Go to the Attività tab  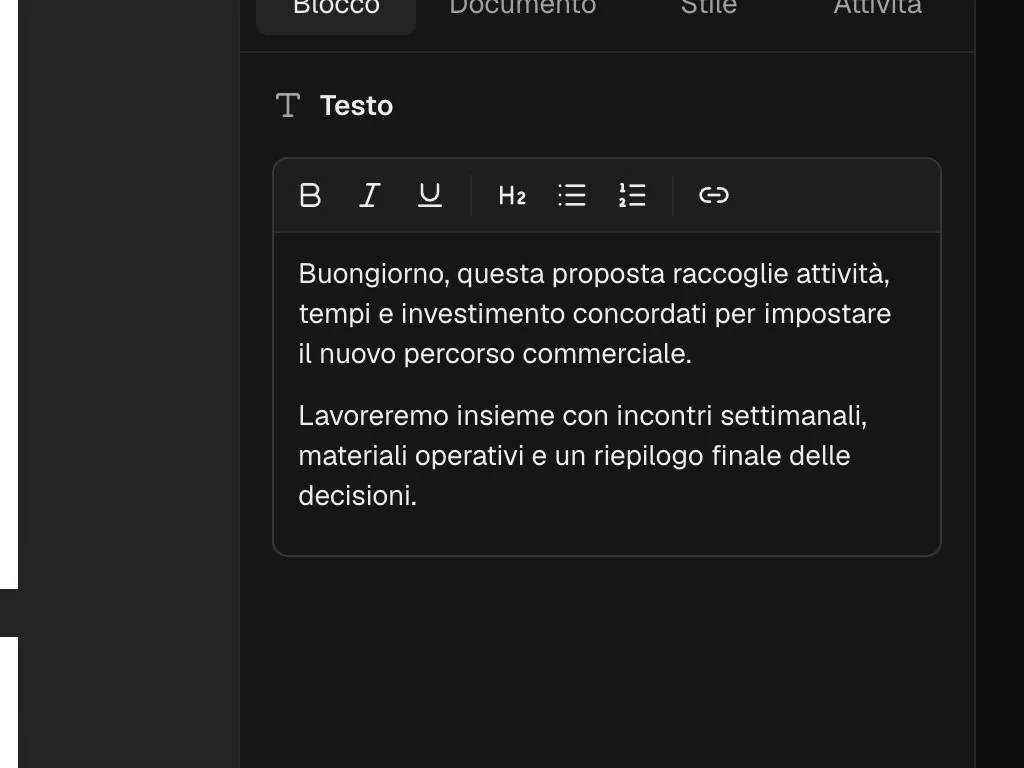878,8
